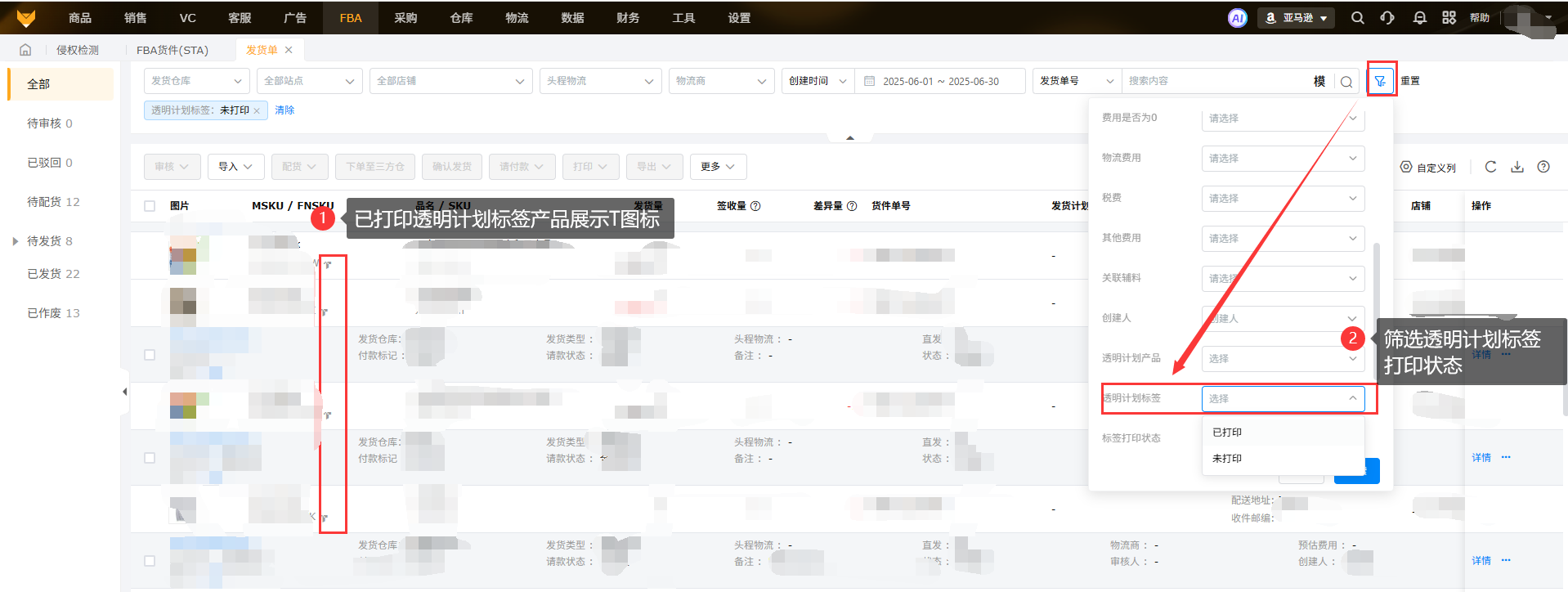
Task: Go to home icon tab
Action: pyautogui.click(x=25, y=50)
